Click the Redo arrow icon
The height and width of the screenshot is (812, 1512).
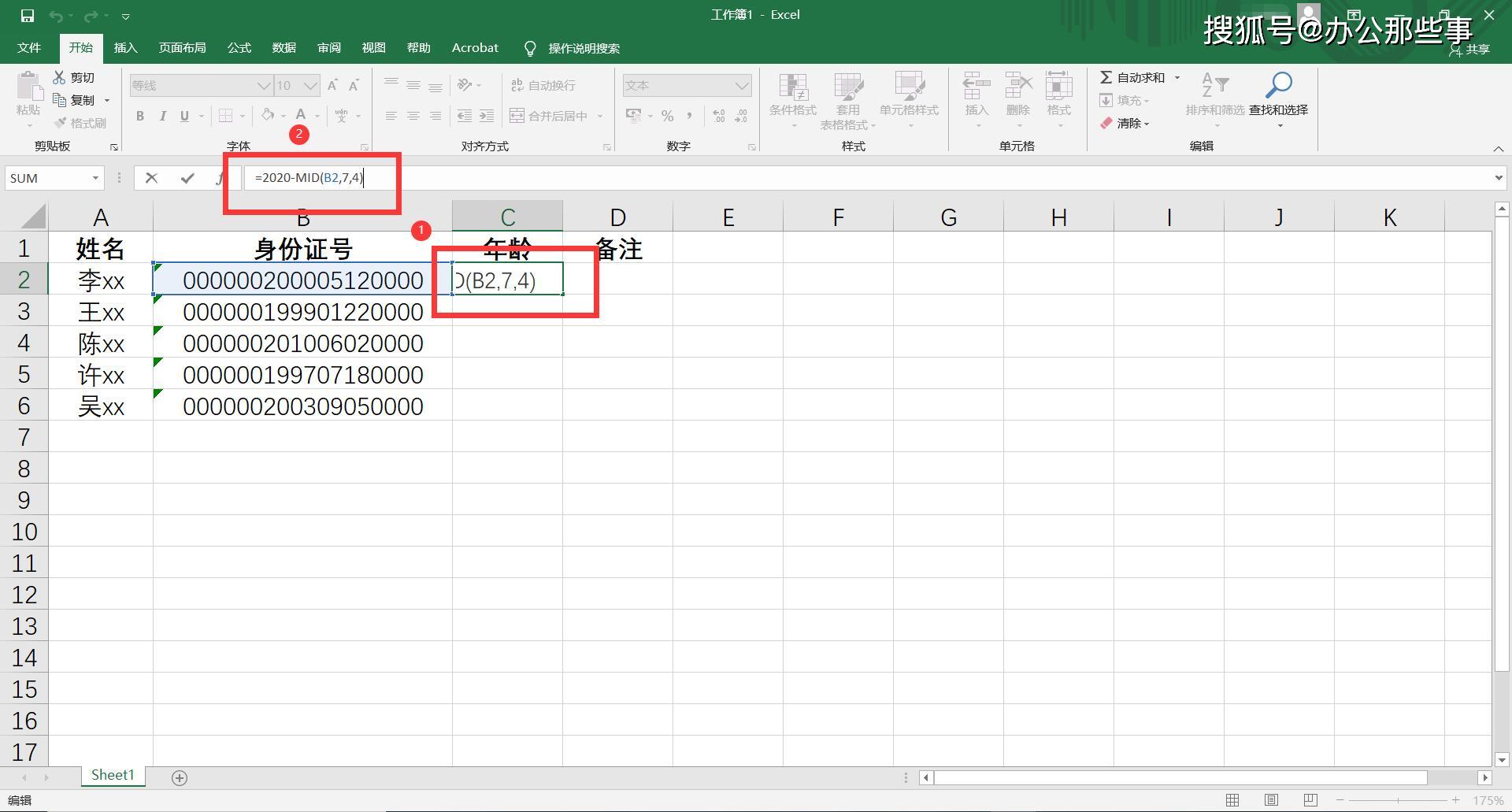(91, 15)
